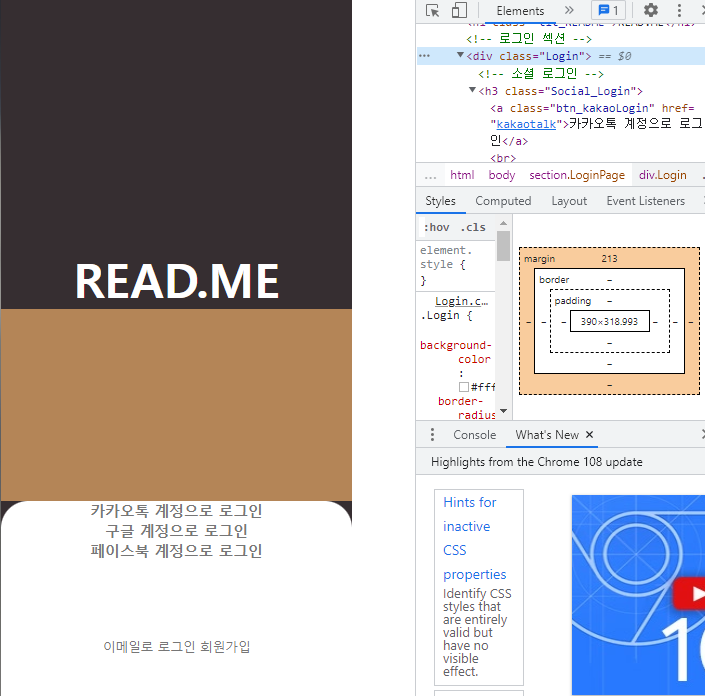Switch to the Computed tab
Screen dimensions: 705x696
pyautogui.click(x=503, y=201)
